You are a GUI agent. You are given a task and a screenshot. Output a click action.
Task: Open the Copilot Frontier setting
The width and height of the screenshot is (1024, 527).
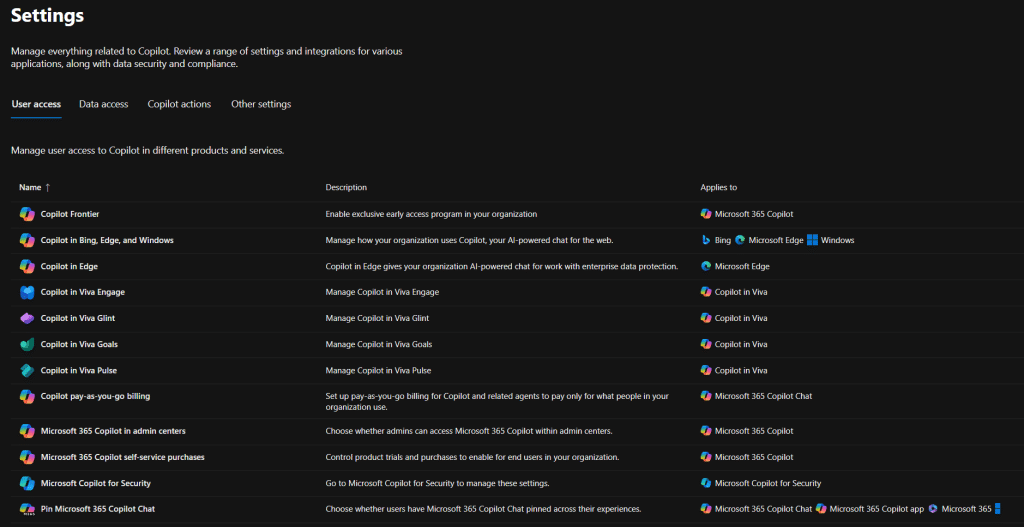(70, 214)
